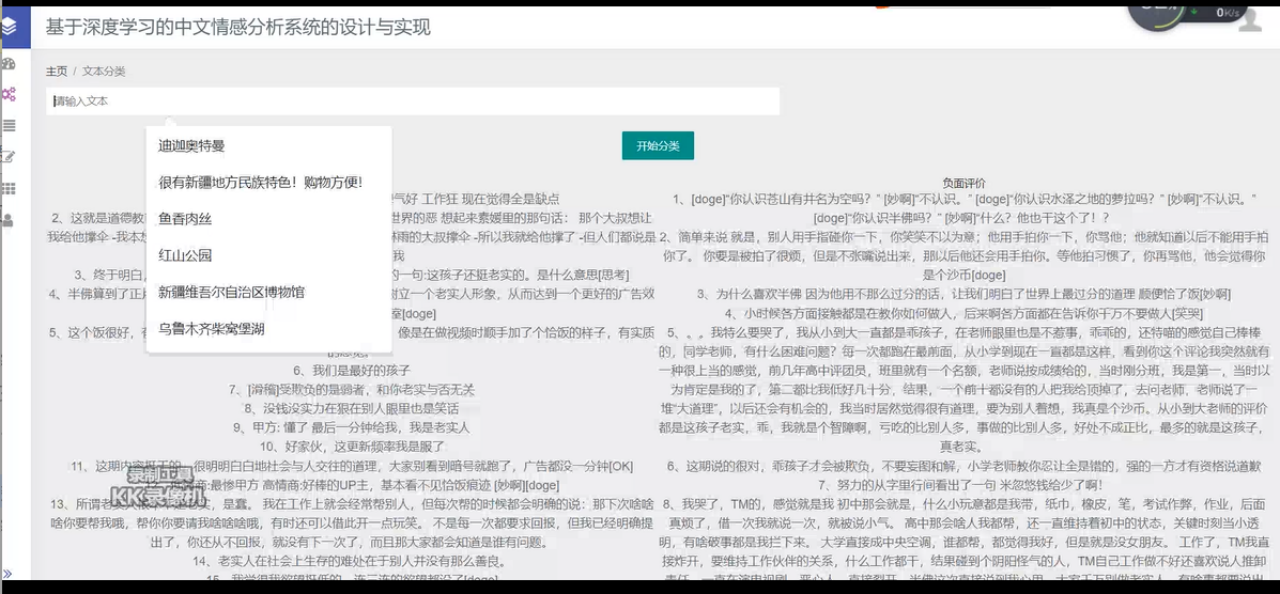Focus the 请输入文本 input field
This screenshot has height=594, width=1280.
click(x=412, y=101)
